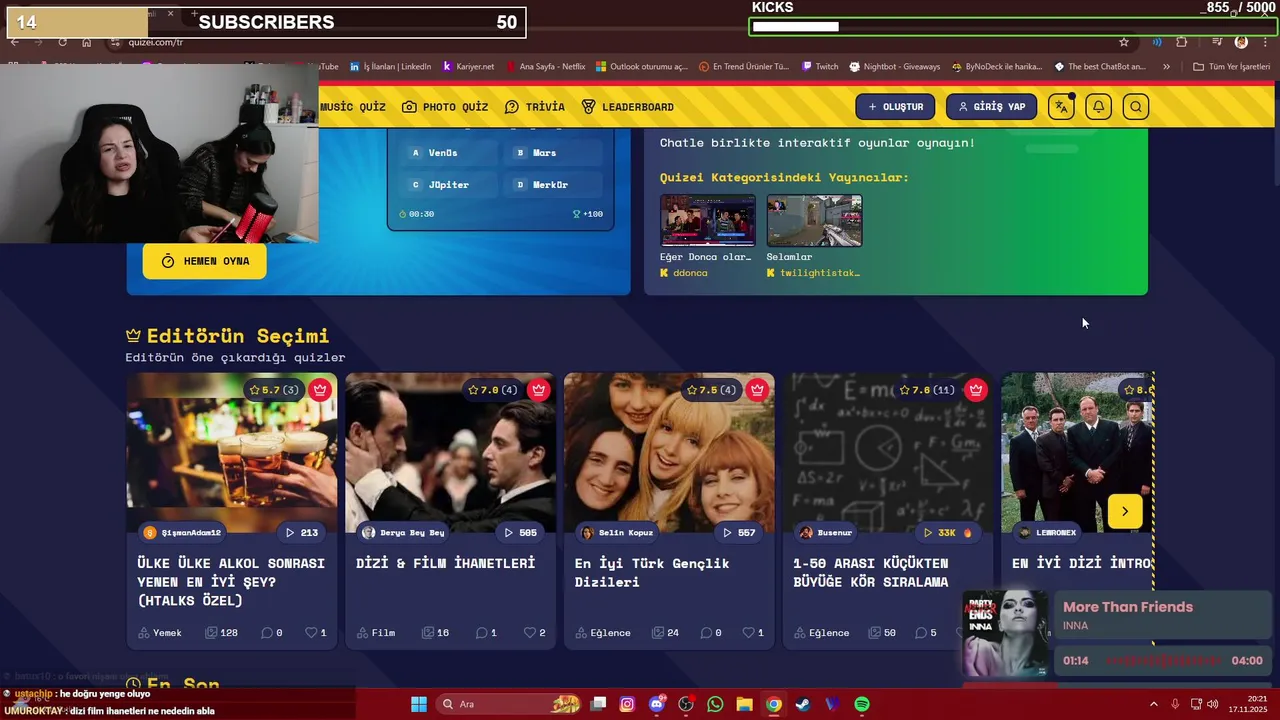Open the Music Quiz menu item
The width and height of the screenshot is (1280, 720).
352,107
